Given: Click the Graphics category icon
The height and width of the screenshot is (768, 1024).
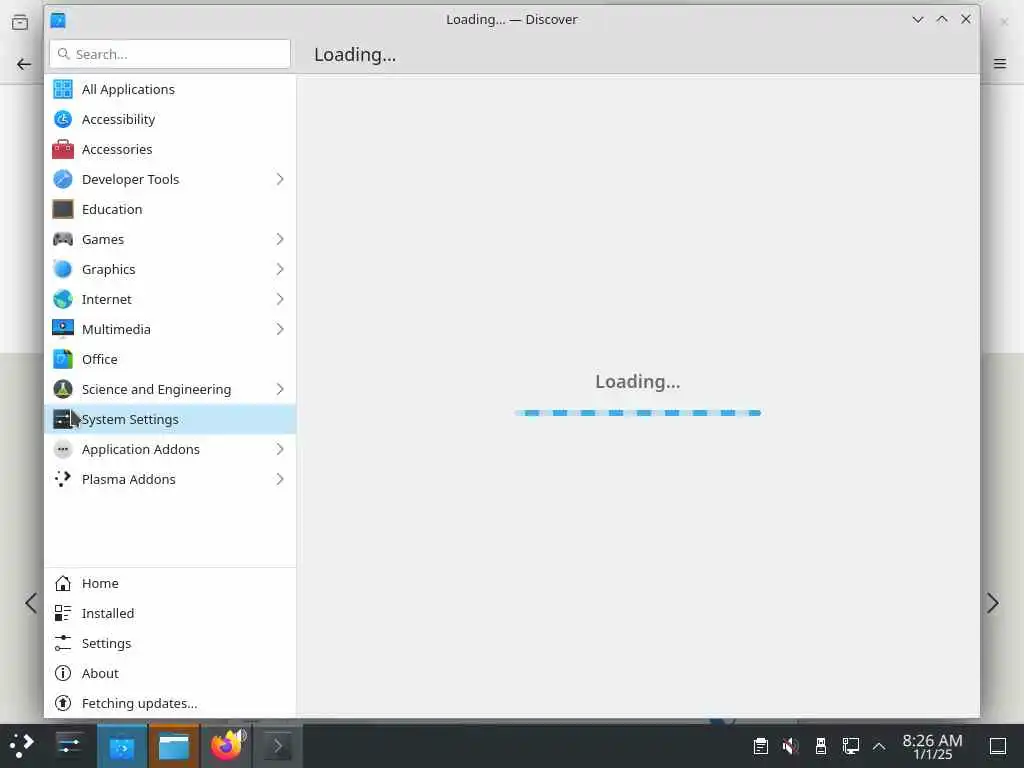Looking at the screenshot, I should (63, 270).
